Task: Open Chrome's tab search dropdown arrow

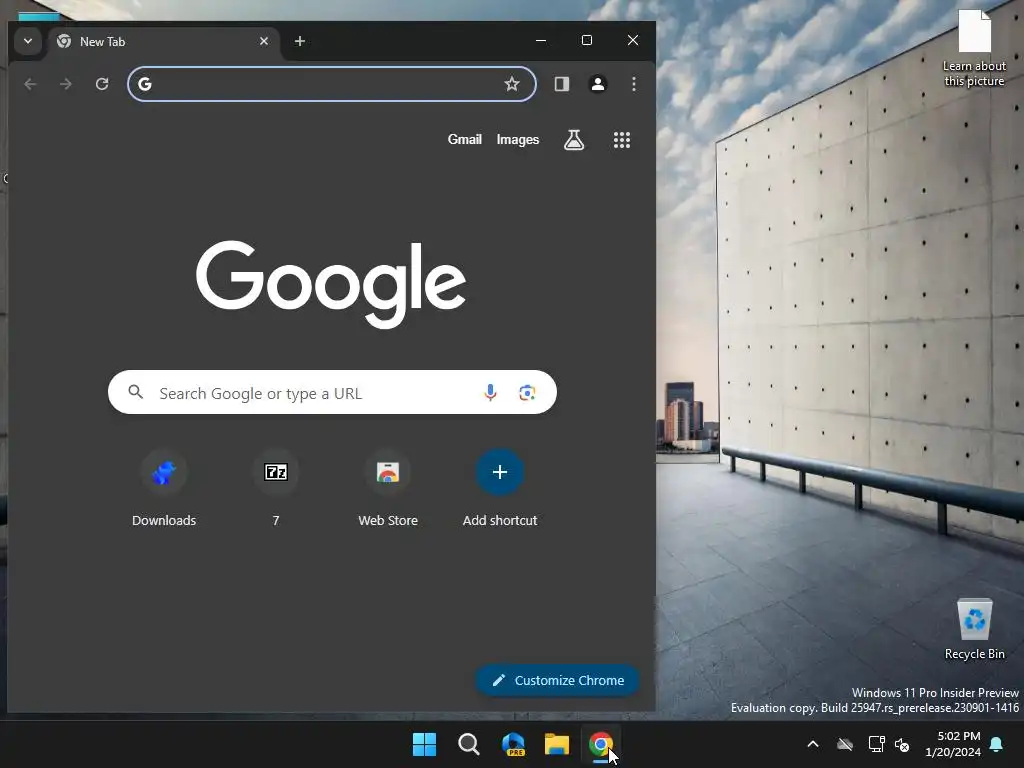Action: click(27, 41)
